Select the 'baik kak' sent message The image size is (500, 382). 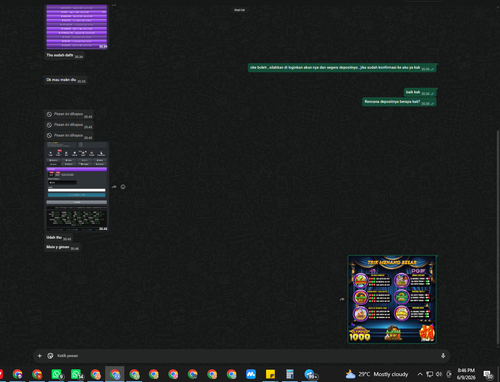click(420, 92)
